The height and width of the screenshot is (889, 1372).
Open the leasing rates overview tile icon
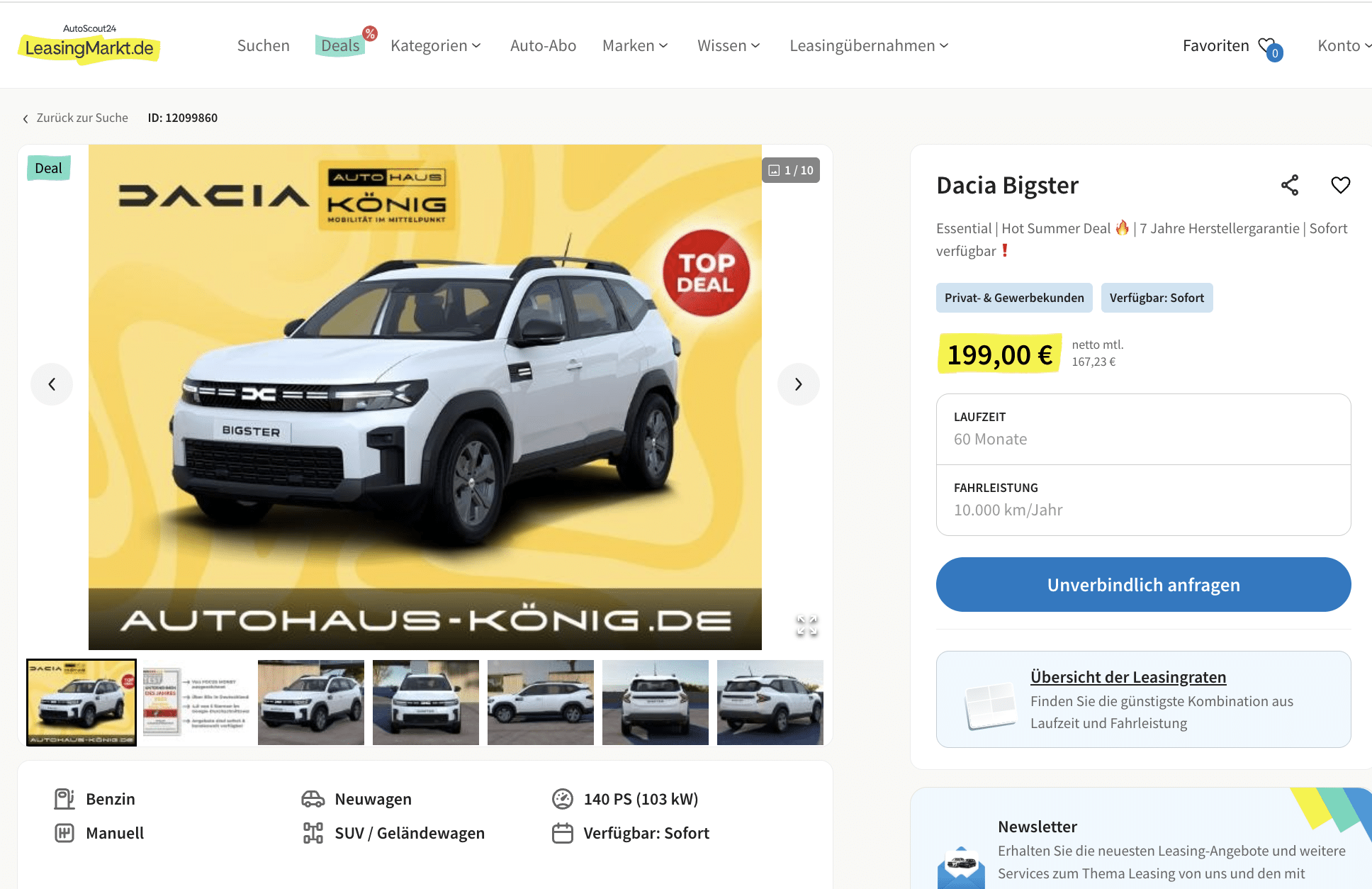(991, 705)
